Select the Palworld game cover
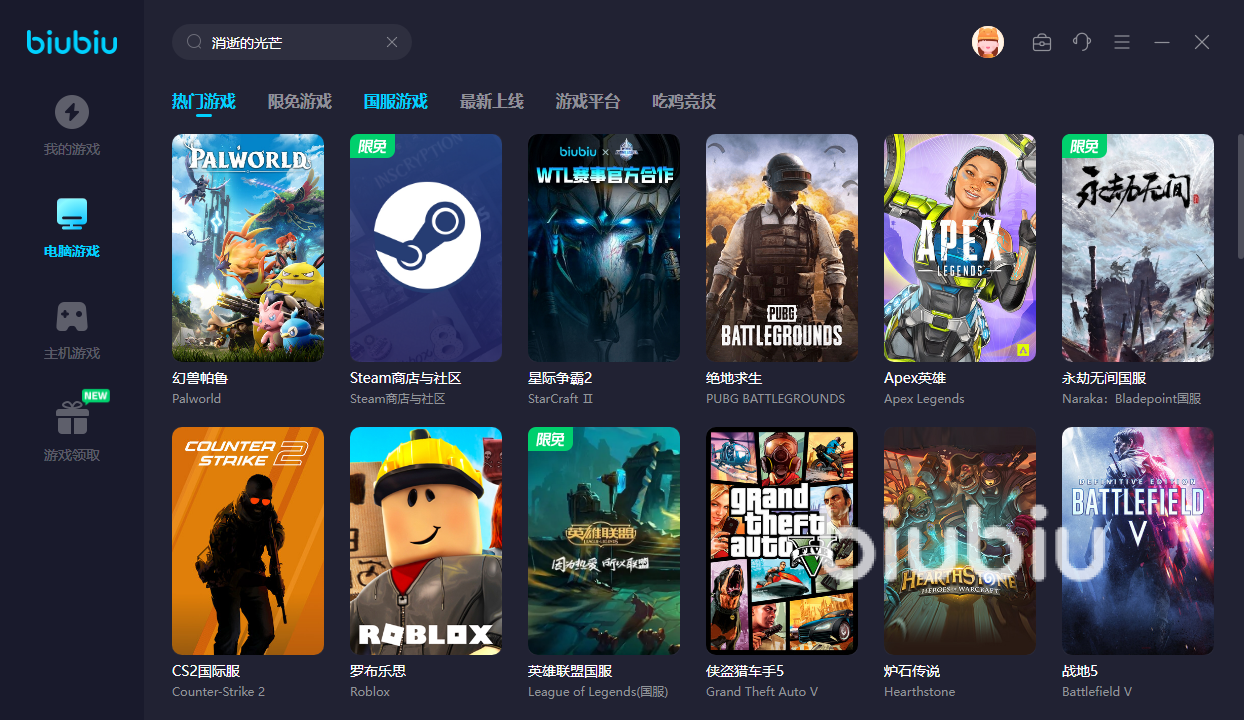This screenshot has height=720, width=1244. (248, 248)
